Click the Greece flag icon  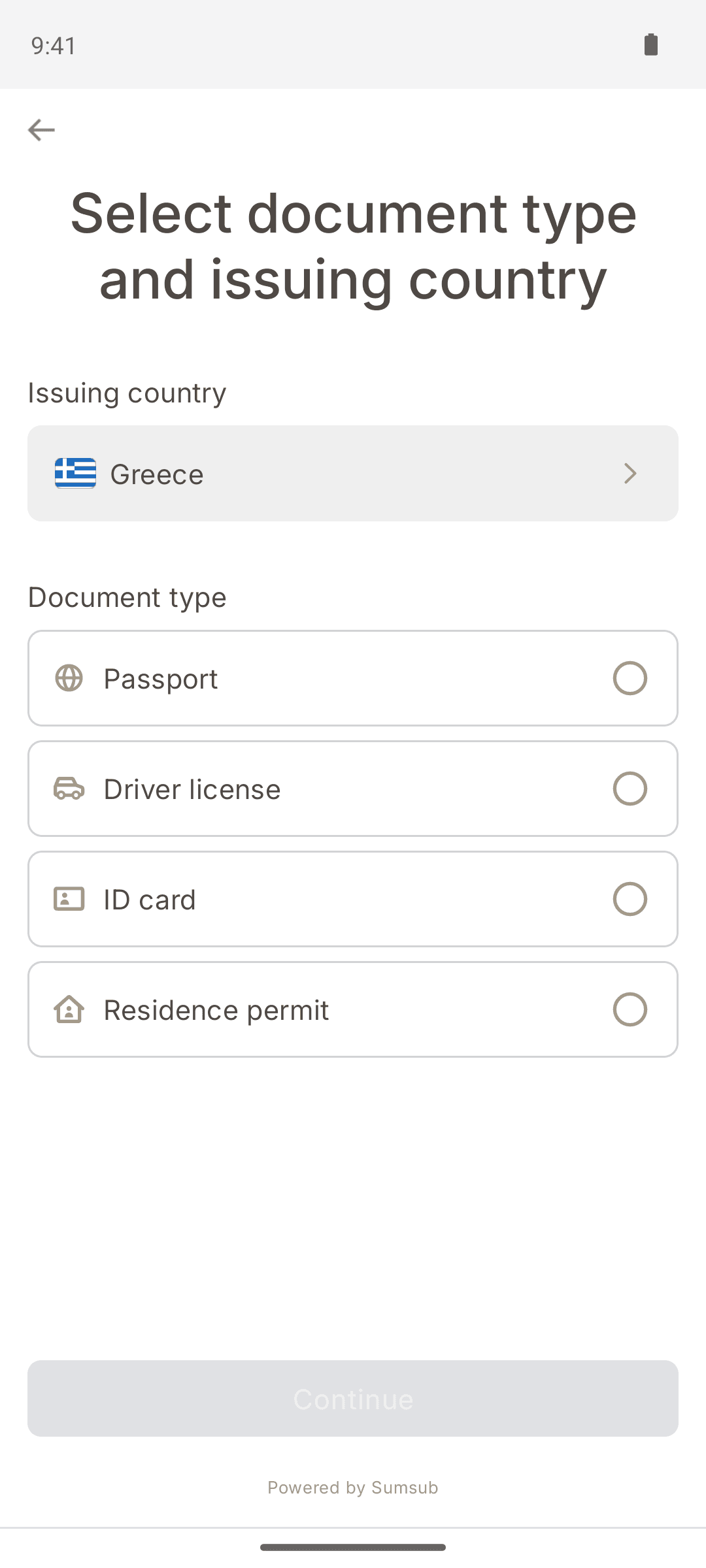[76, 473]
